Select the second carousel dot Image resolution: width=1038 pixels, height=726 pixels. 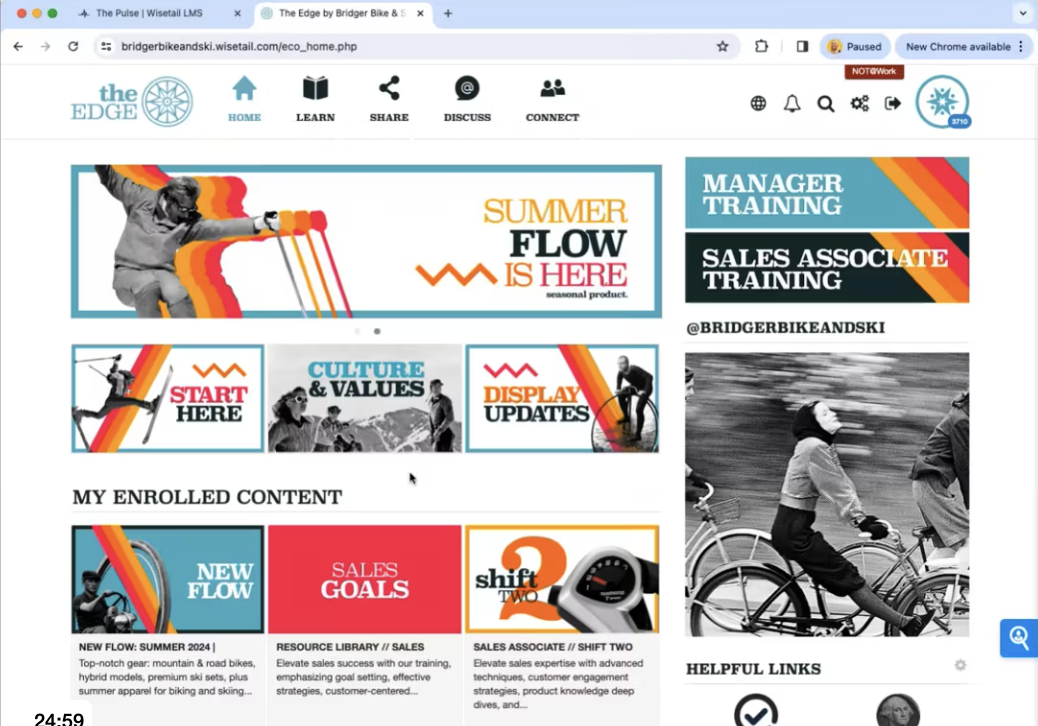point(377,331)
